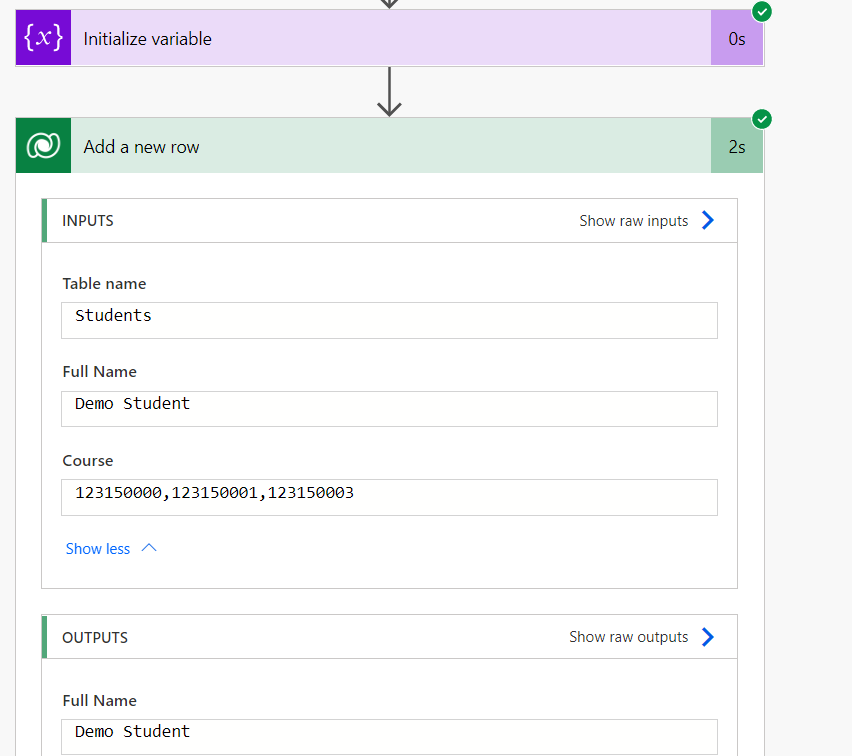Click the arrow connector between the two actions

389,92
